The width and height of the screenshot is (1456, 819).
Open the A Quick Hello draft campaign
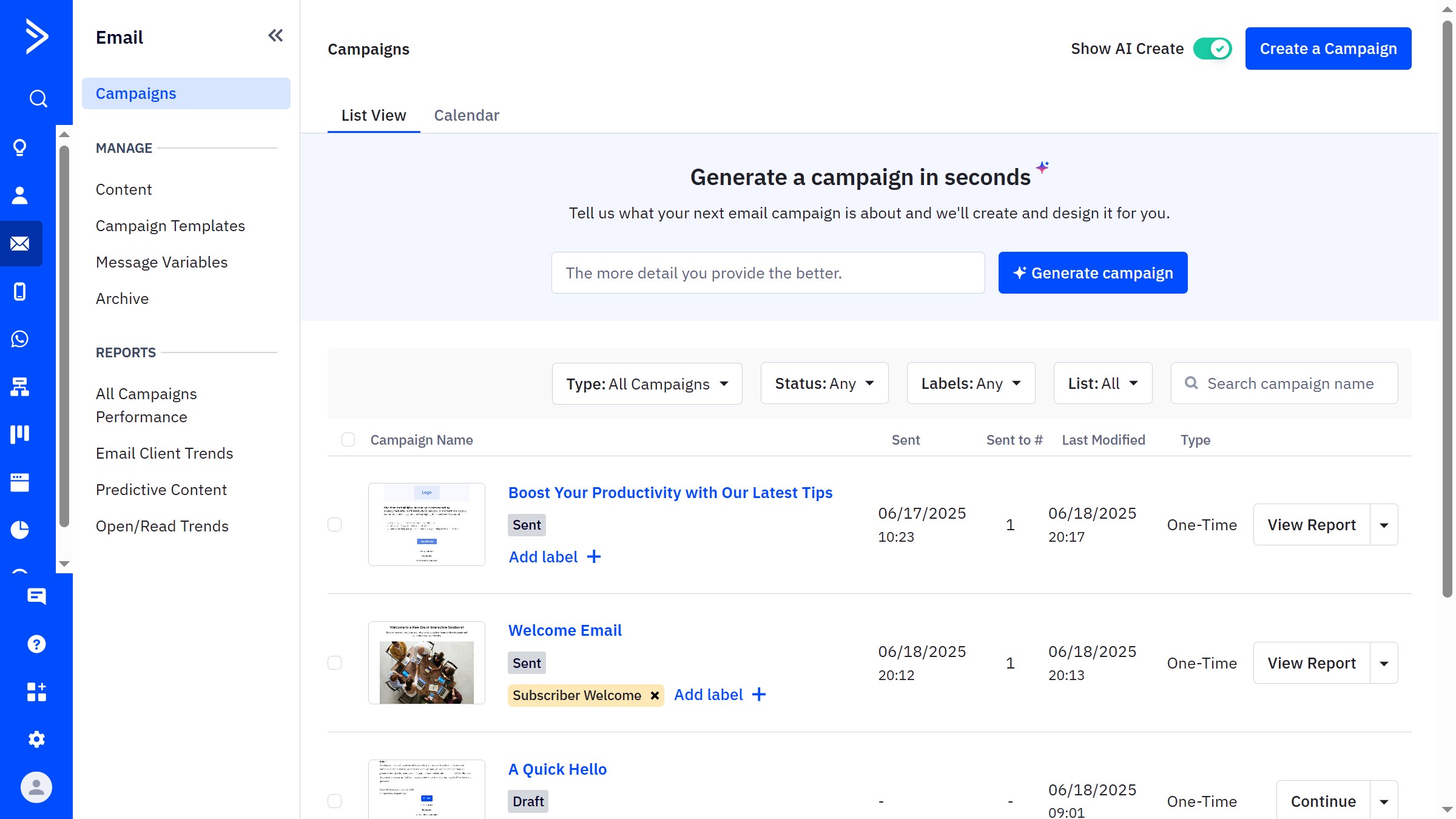click(557, 769)
